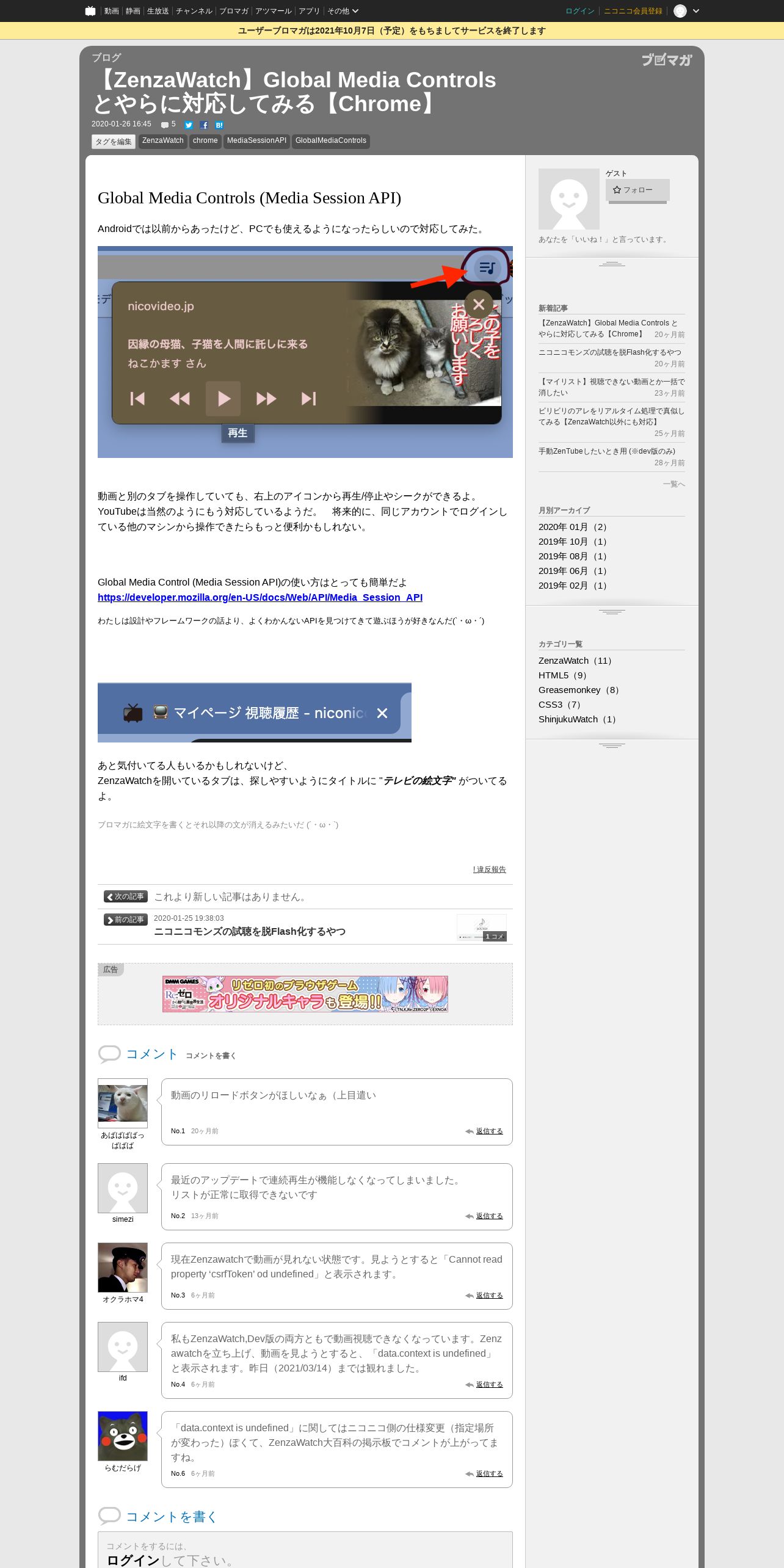Reply to comment No.3
784x1568 pixels.
coord(489,1296)
